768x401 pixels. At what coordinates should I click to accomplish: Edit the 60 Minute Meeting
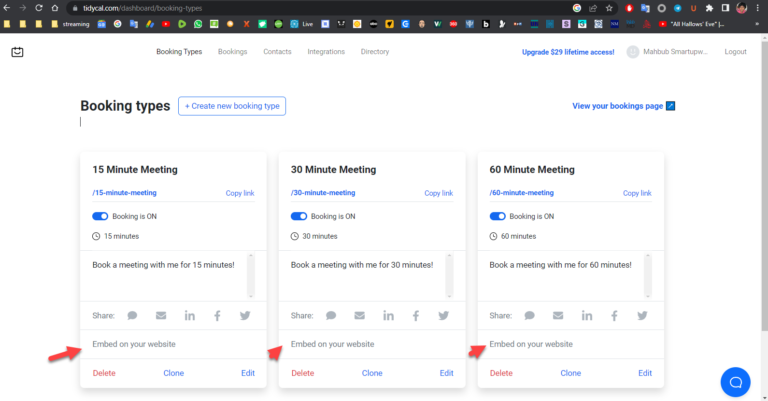pyautogui.click(x=645, y=373)
